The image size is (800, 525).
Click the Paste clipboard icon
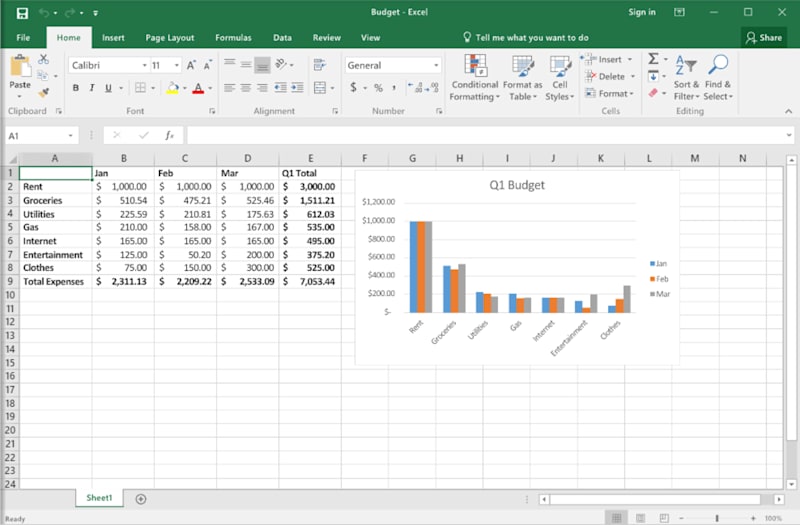(x=20, y=67)
